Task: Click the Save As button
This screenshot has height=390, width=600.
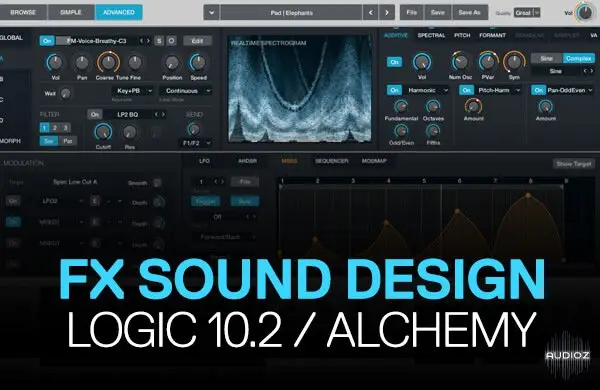Action: [x=470, y=13]
